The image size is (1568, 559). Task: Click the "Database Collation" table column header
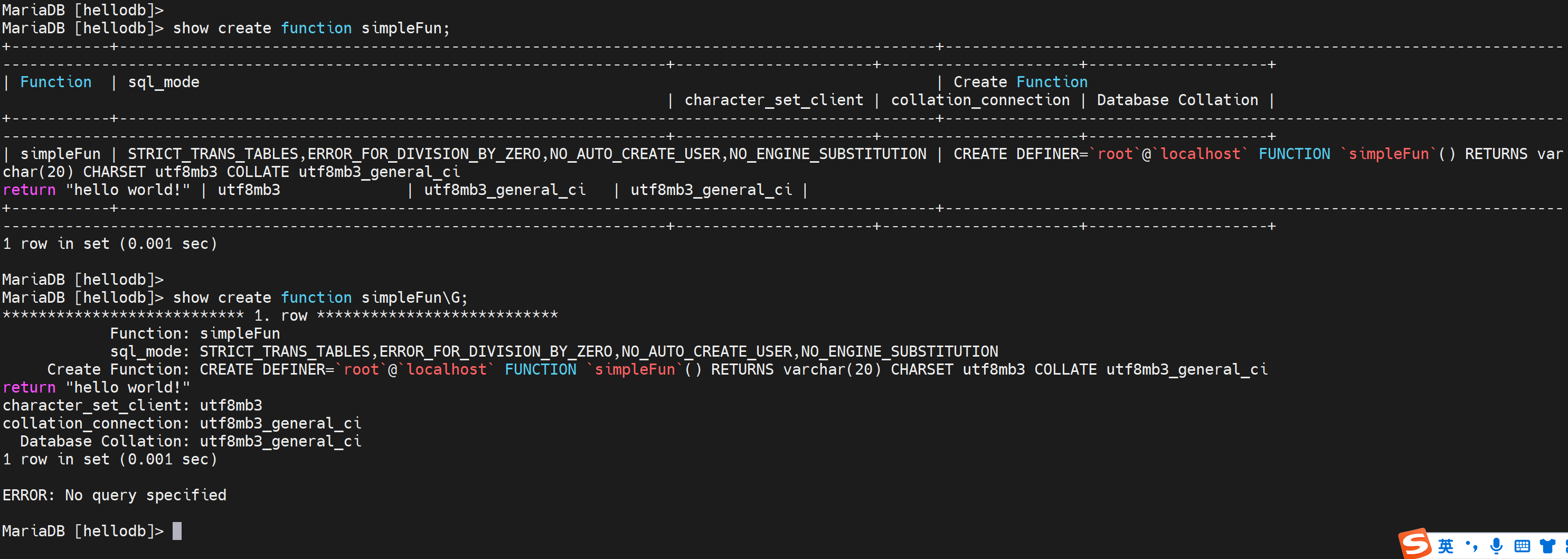[x=1177, y=100]
